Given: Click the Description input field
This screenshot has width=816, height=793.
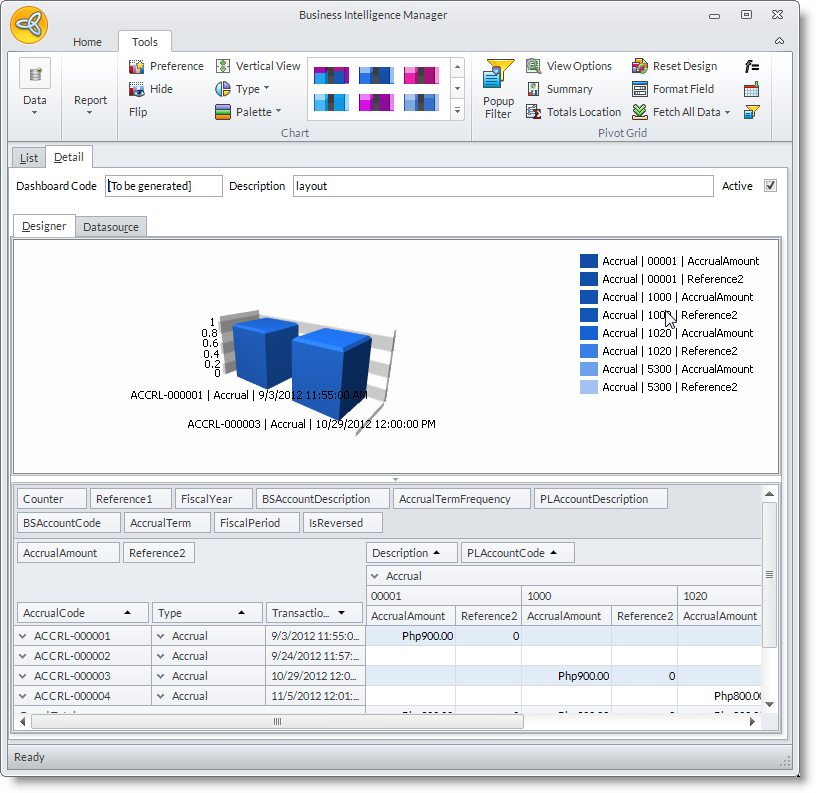Looking at the screenshot, I should (x=502, y=186).
